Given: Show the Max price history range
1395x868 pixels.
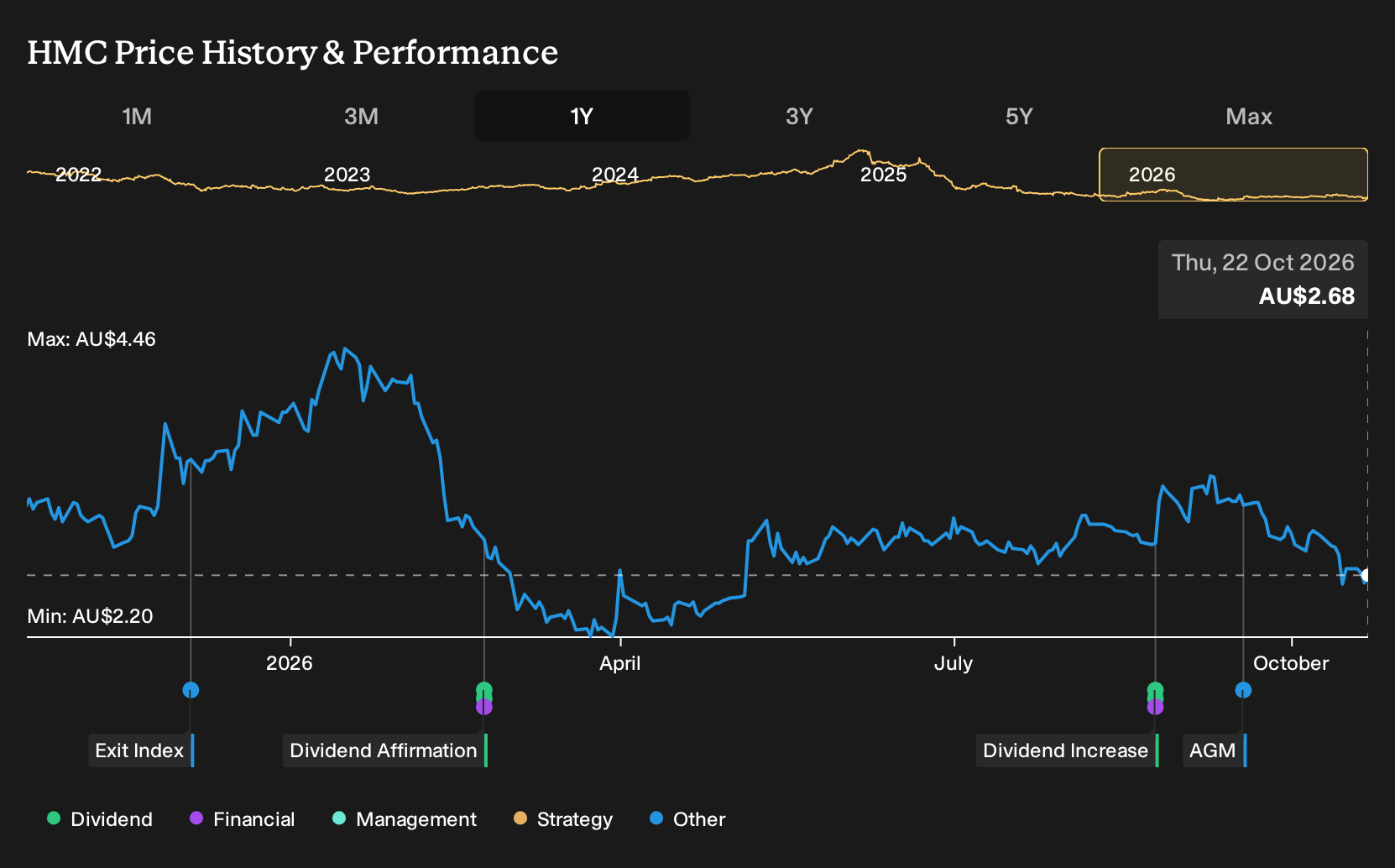Looking at the screenshot, I should pyautogui.click(x=1249, y=116).
